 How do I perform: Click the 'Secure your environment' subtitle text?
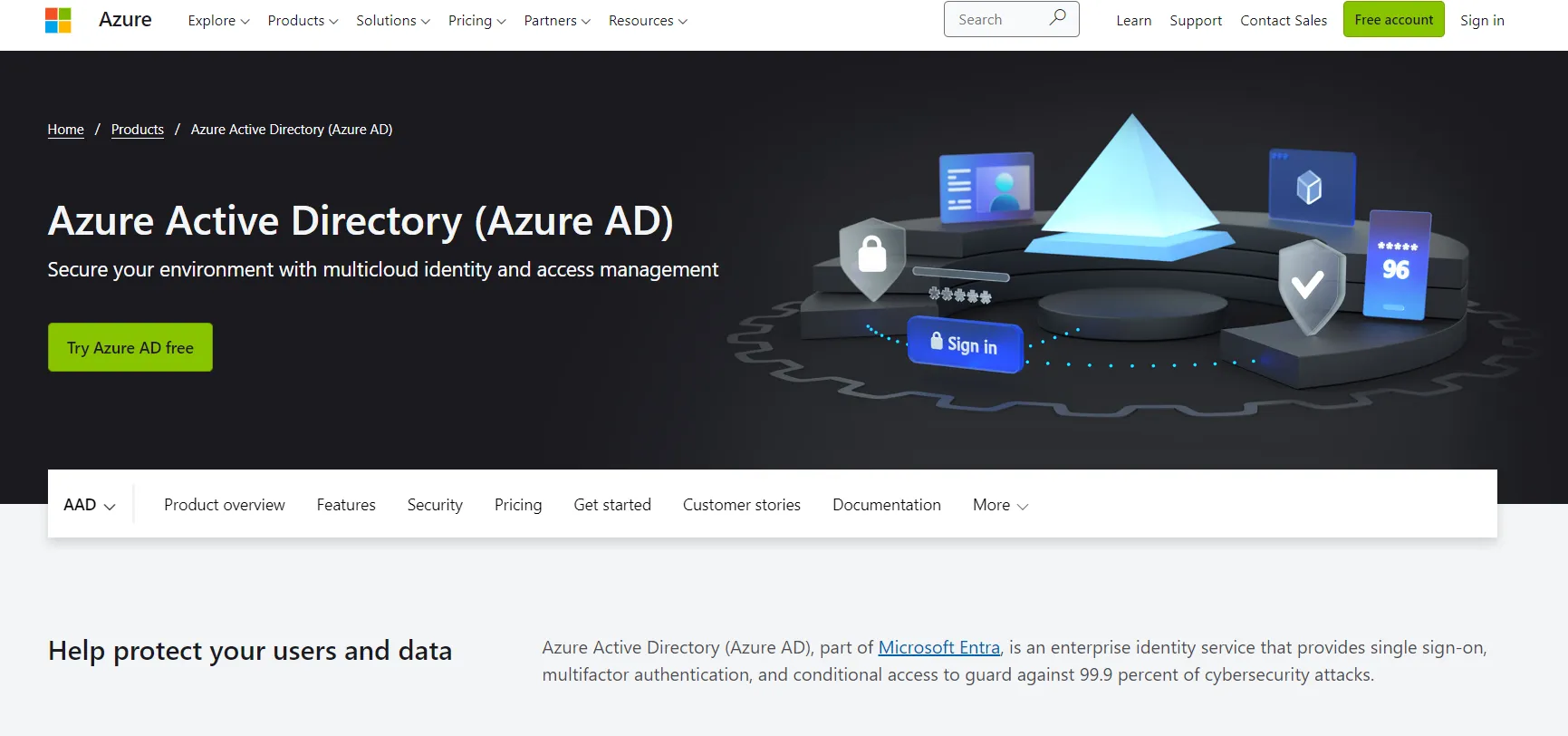(x=383, y=270)
